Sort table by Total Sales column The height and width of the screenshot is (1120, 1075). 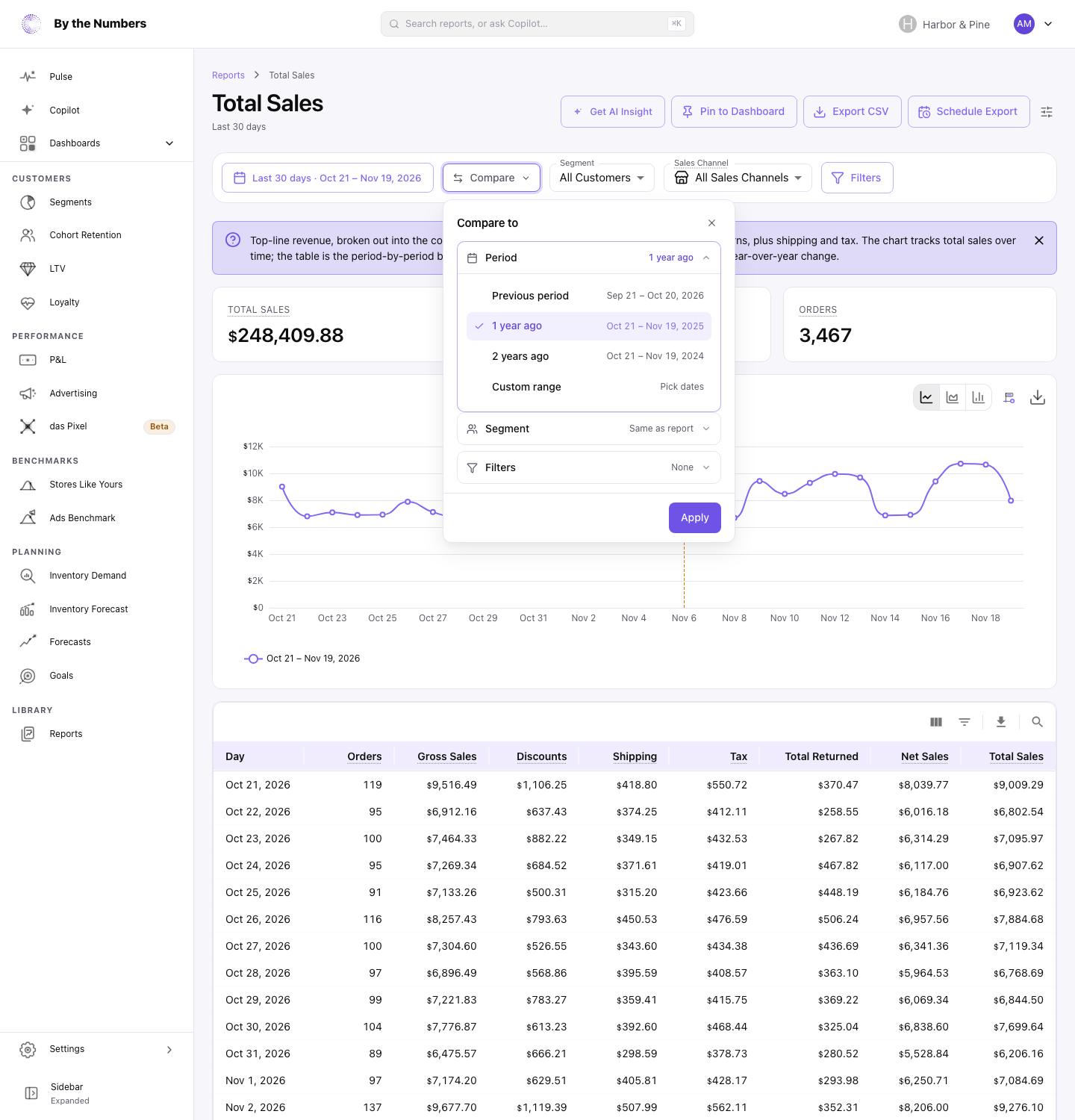coord(1016,756)
